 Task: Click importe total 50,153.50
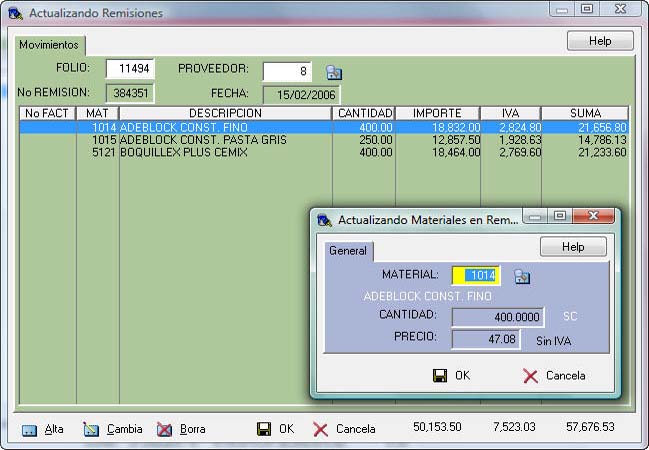(x=437, y=427)
